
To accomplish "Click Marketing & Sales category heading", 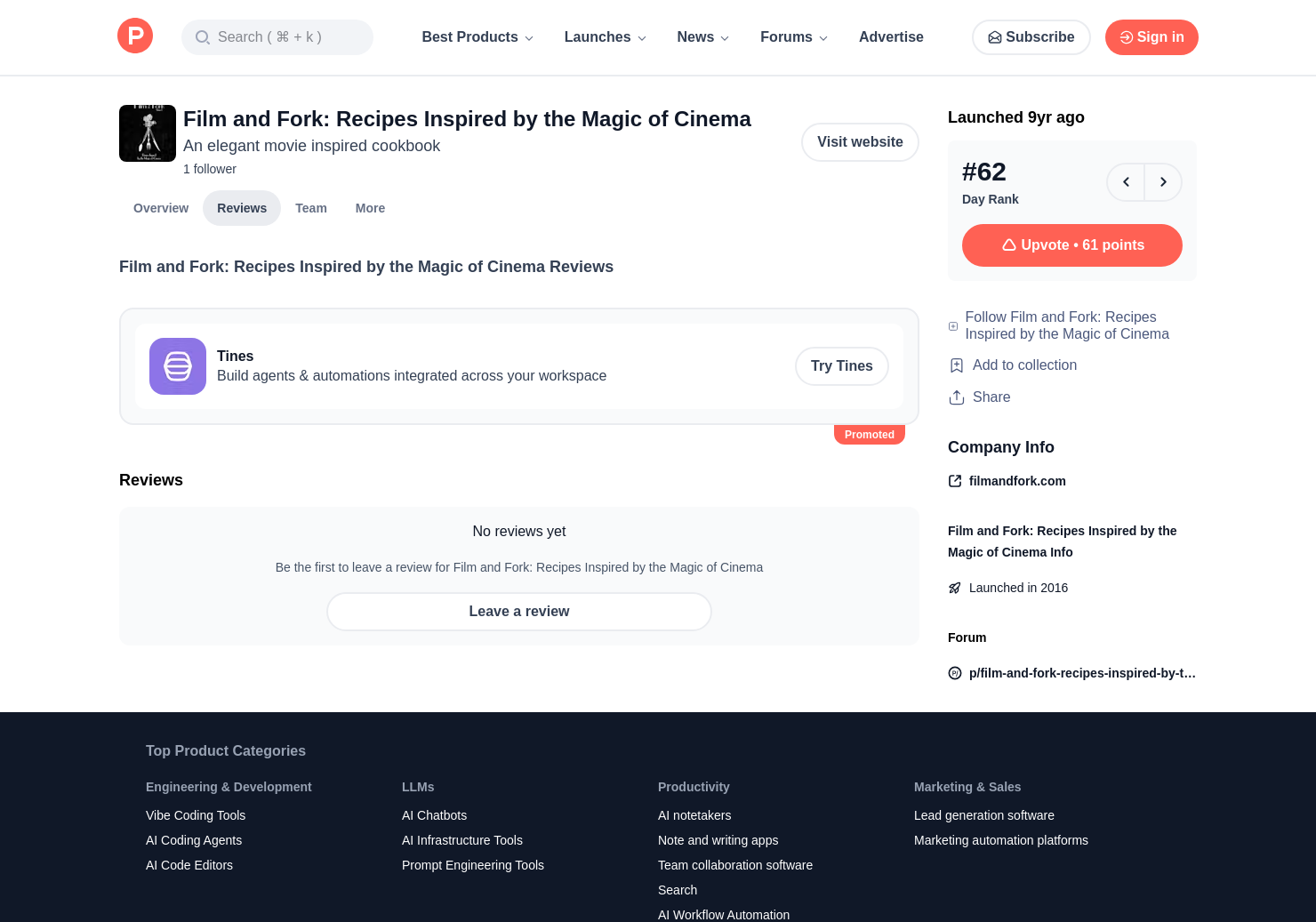I will [967, 787].
